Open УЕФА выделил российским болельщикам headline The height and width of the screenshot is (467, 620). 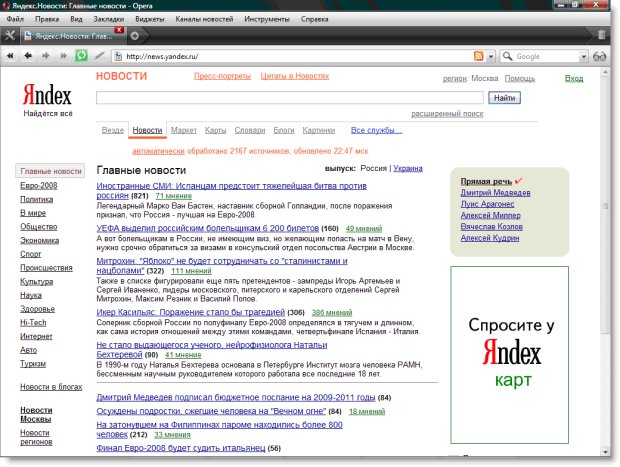208,228
